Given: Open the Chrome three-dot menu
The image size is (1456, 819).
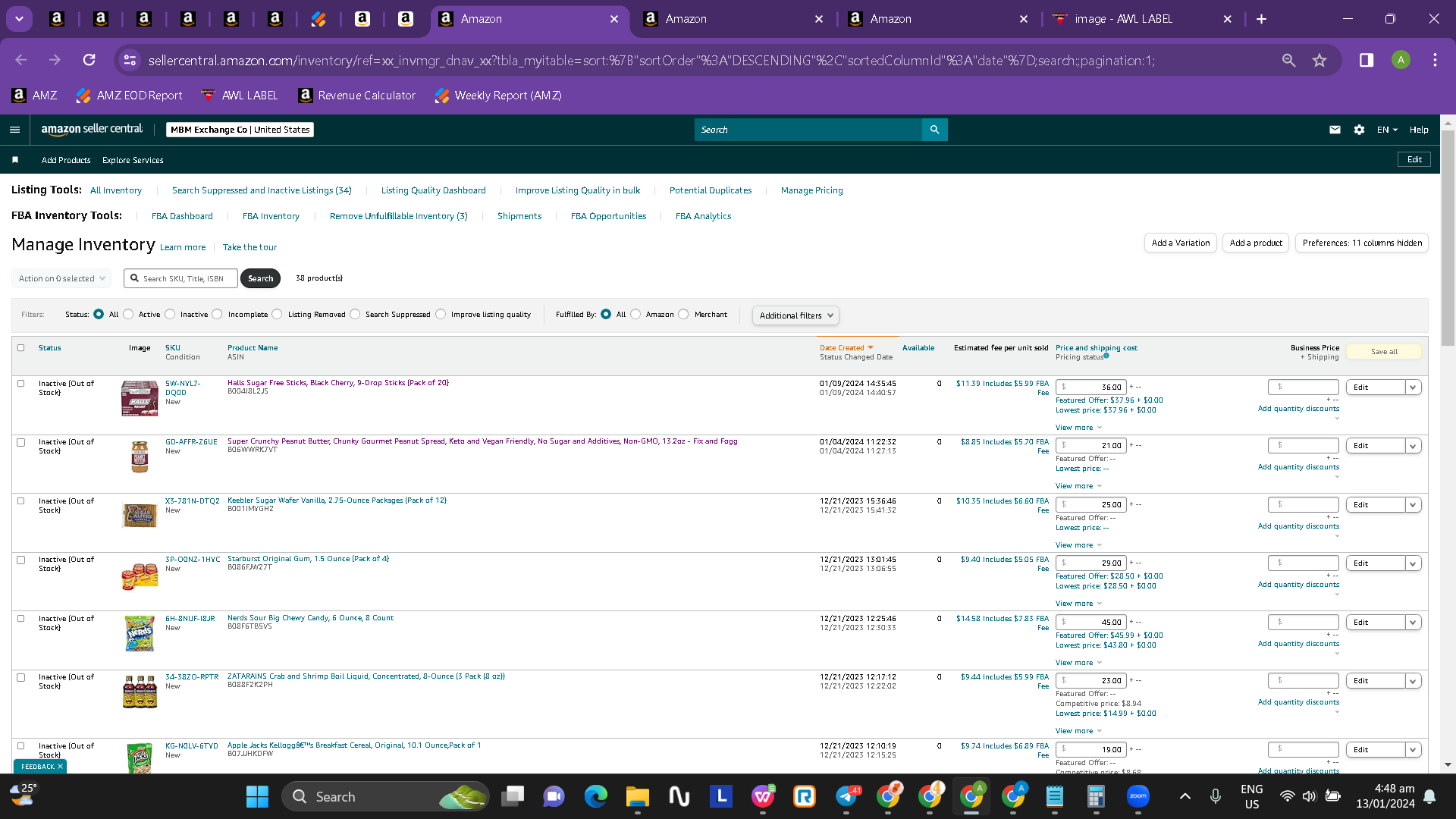Looking at the screenshot, I should (x=1435, y=60).
